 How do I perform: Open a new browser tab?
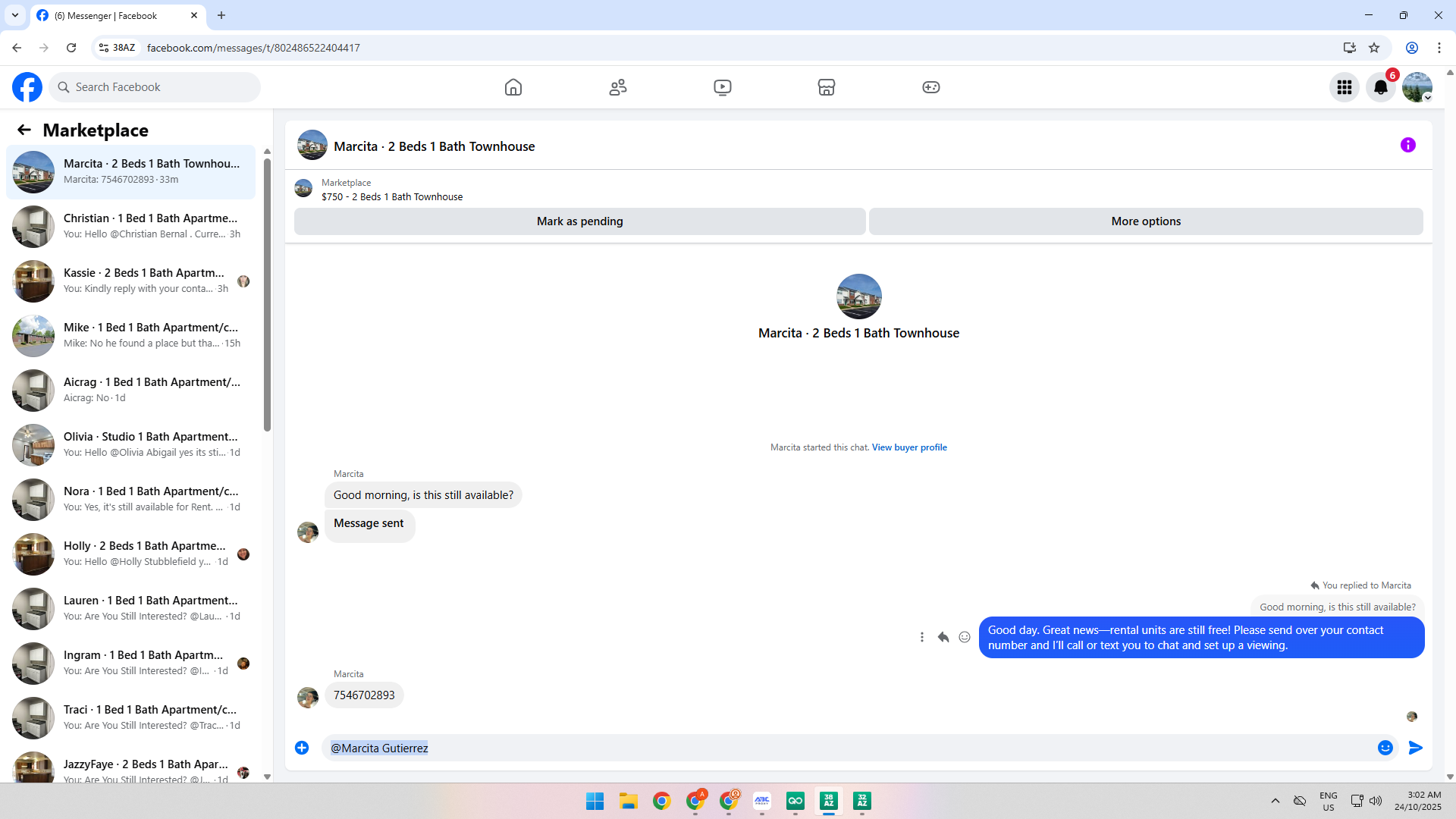coord(221,15)
